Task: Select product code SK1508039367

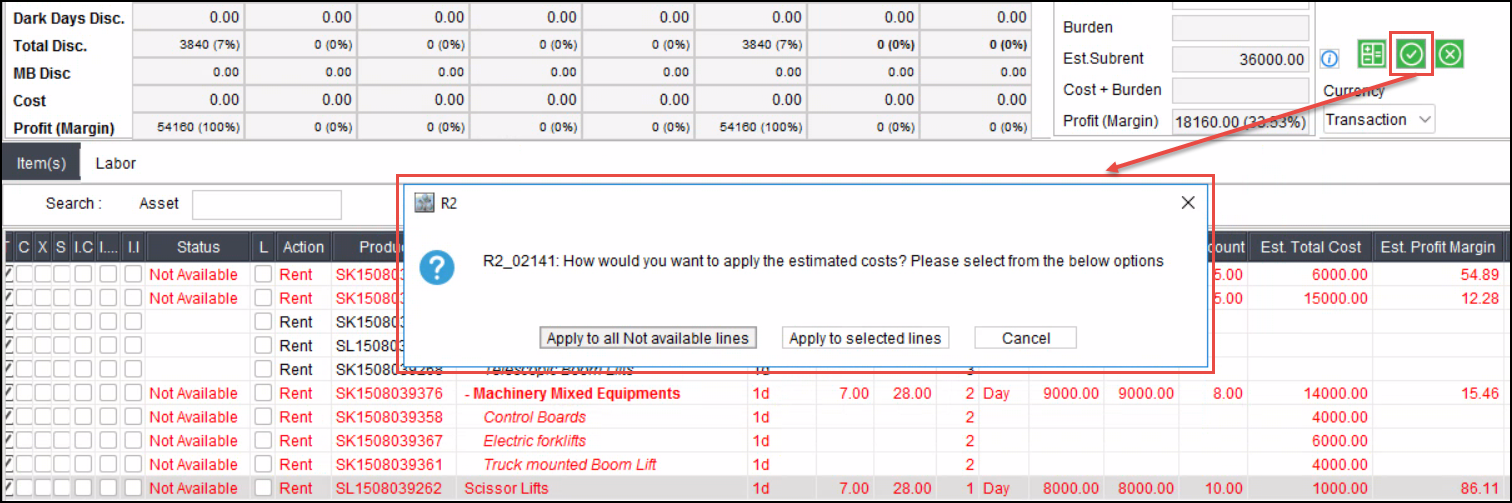Action: [389, 441]
